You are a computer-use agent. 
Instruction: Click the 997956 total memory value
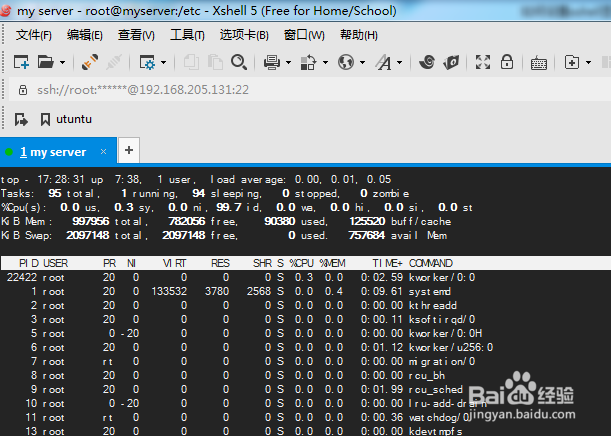point(91,221)
